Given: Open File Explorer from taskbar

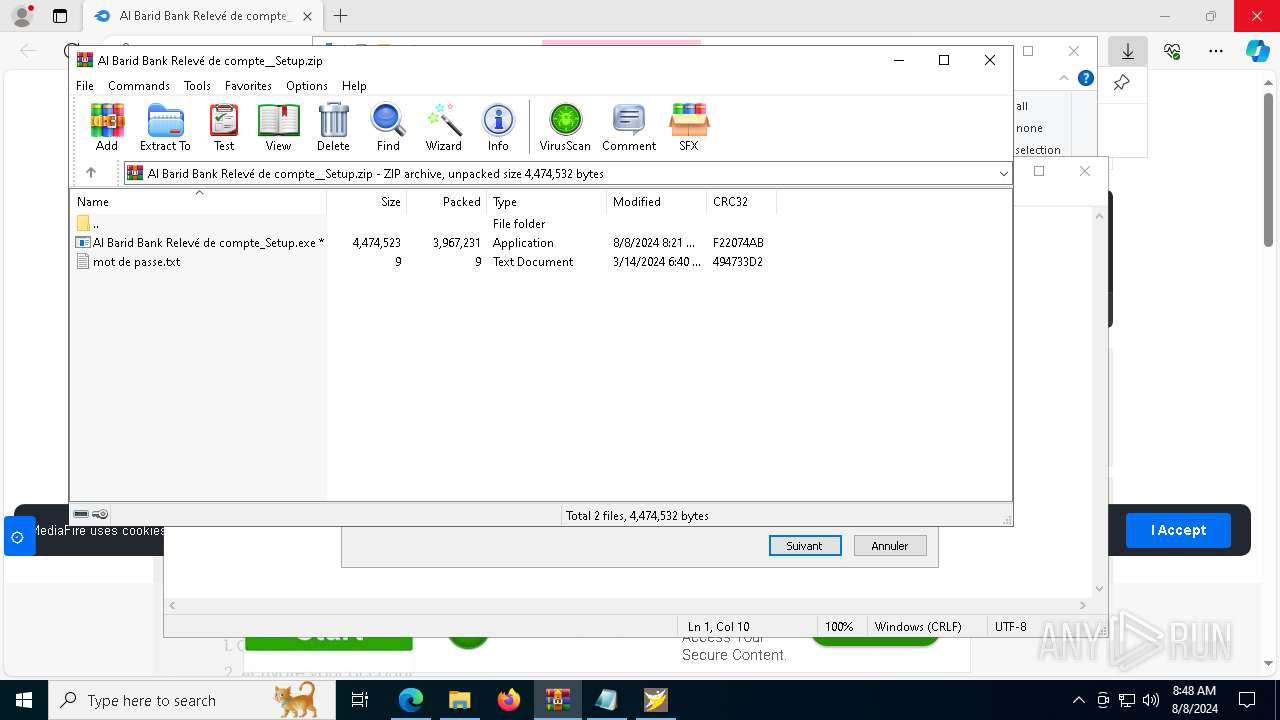Looking at the screenshot, I should coord(459,700).
